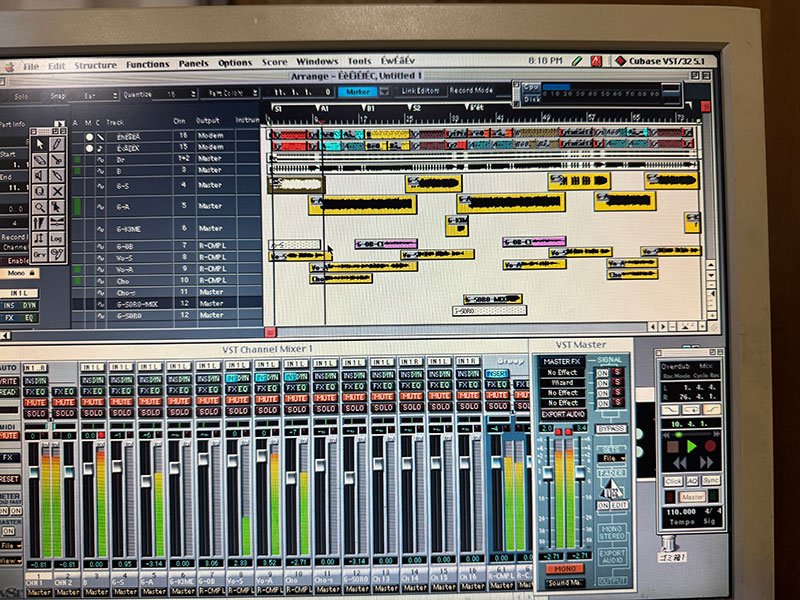The image size is (800, 600).
Task: Select the Pencil tool in the toolbox
Action: (57, 145)
